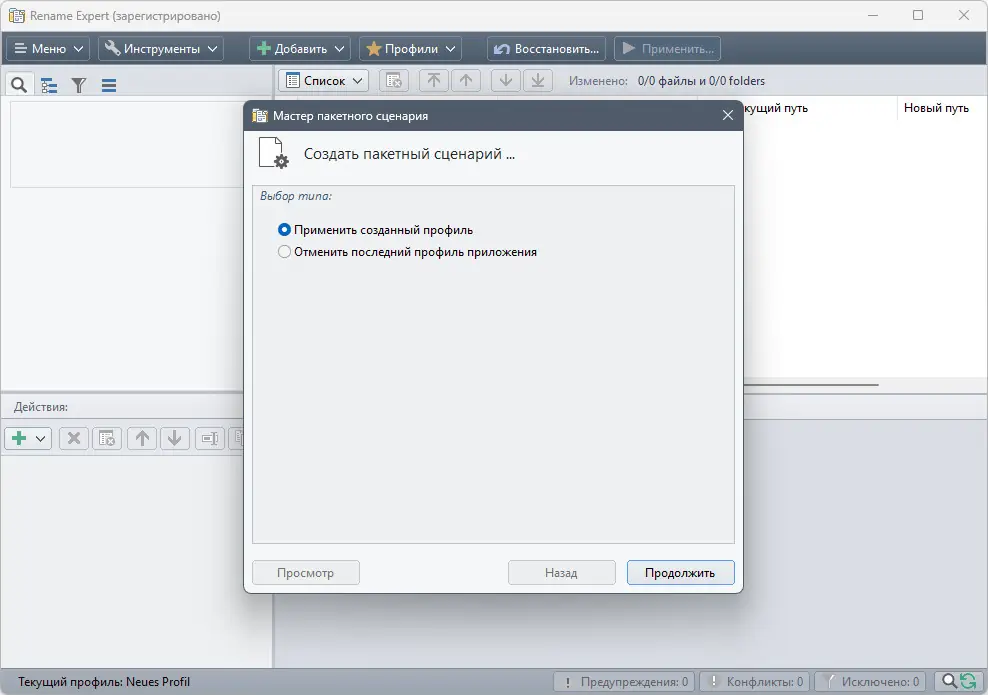
Task: Move item up arrow in file list toolbar
Action: click(466, 81)
